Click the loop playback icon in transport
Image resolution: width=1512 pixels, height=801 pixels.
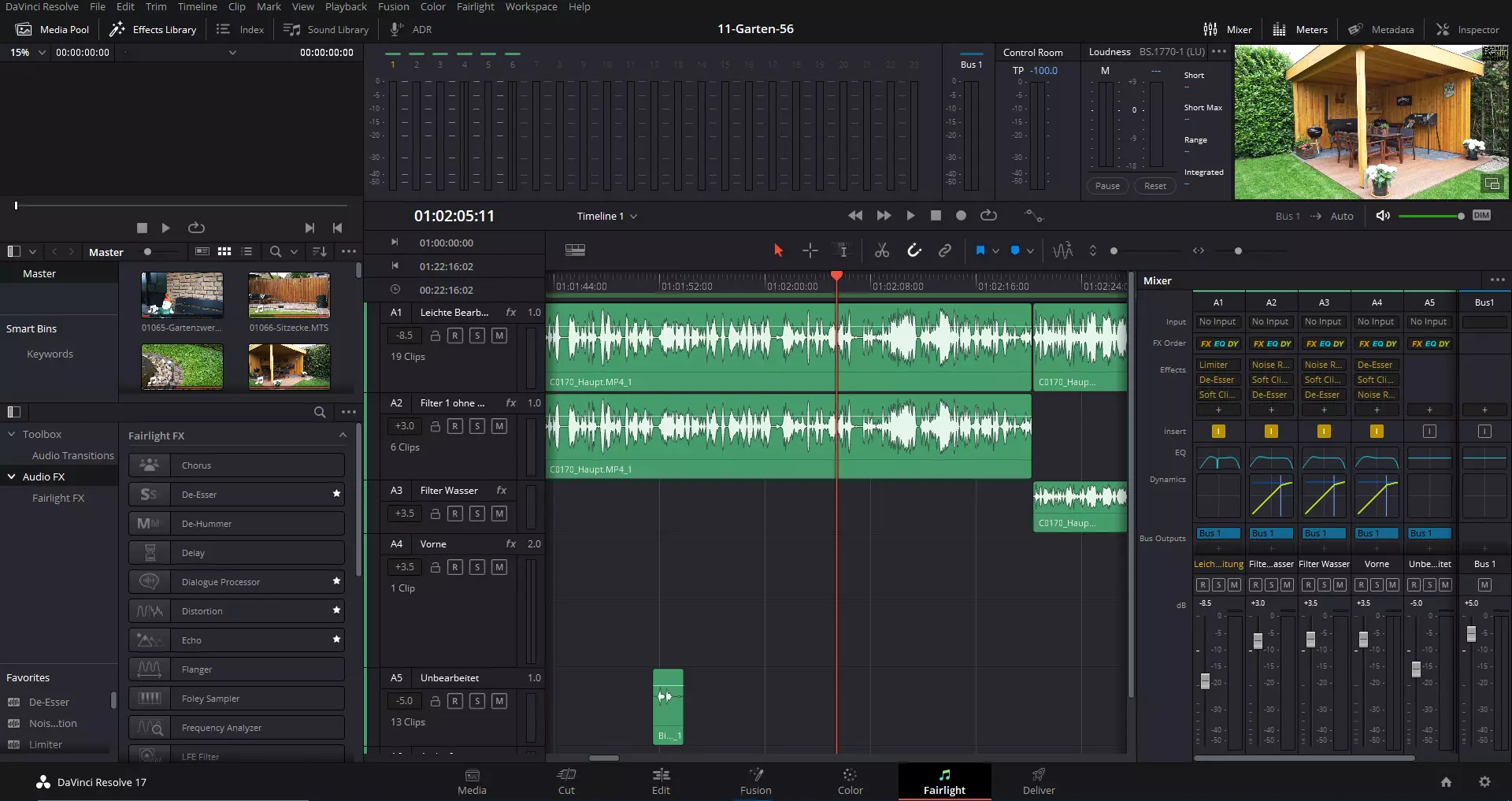click(x=988, y=216)
